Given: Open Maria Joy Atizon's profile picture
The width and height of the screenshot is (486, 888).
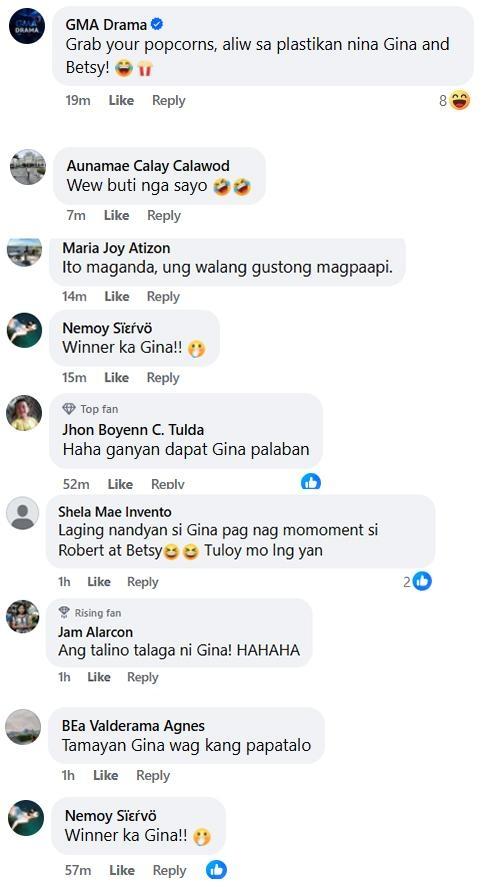Looking at the screenshot, I should pyautogui.click(x=24, y=252).
